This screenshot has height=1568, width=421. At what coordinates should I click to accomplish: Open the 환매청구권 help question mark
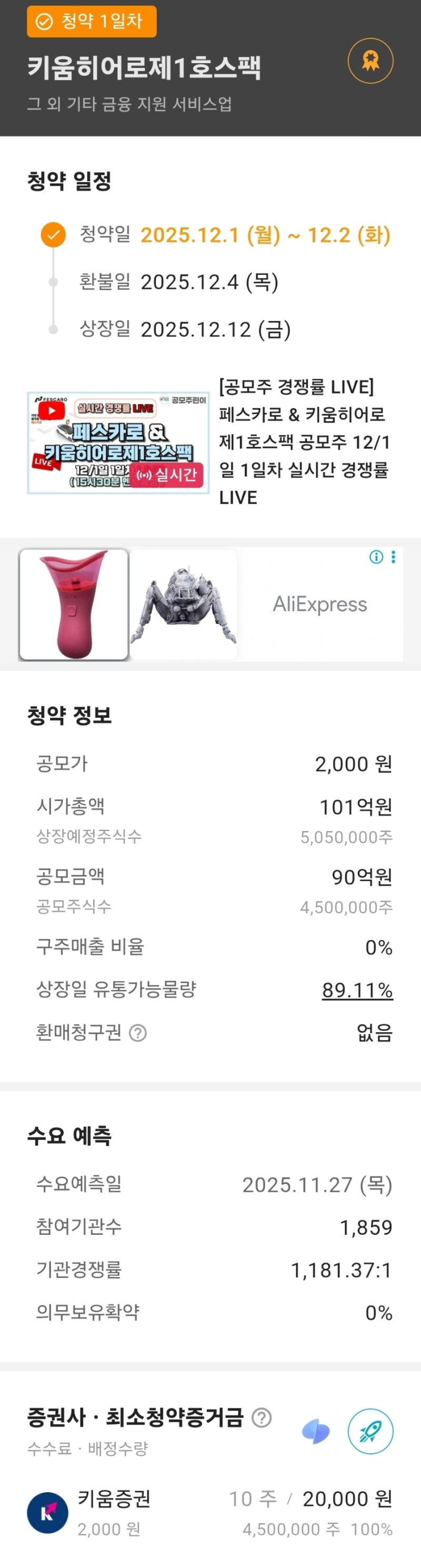[x=138, y=1033]
